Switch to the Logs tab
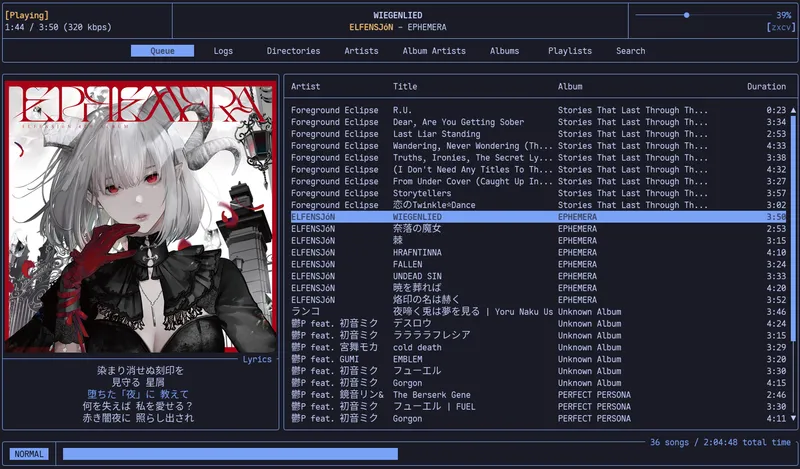The height and width of the screenshot is (469, 800). click(223, 51)
